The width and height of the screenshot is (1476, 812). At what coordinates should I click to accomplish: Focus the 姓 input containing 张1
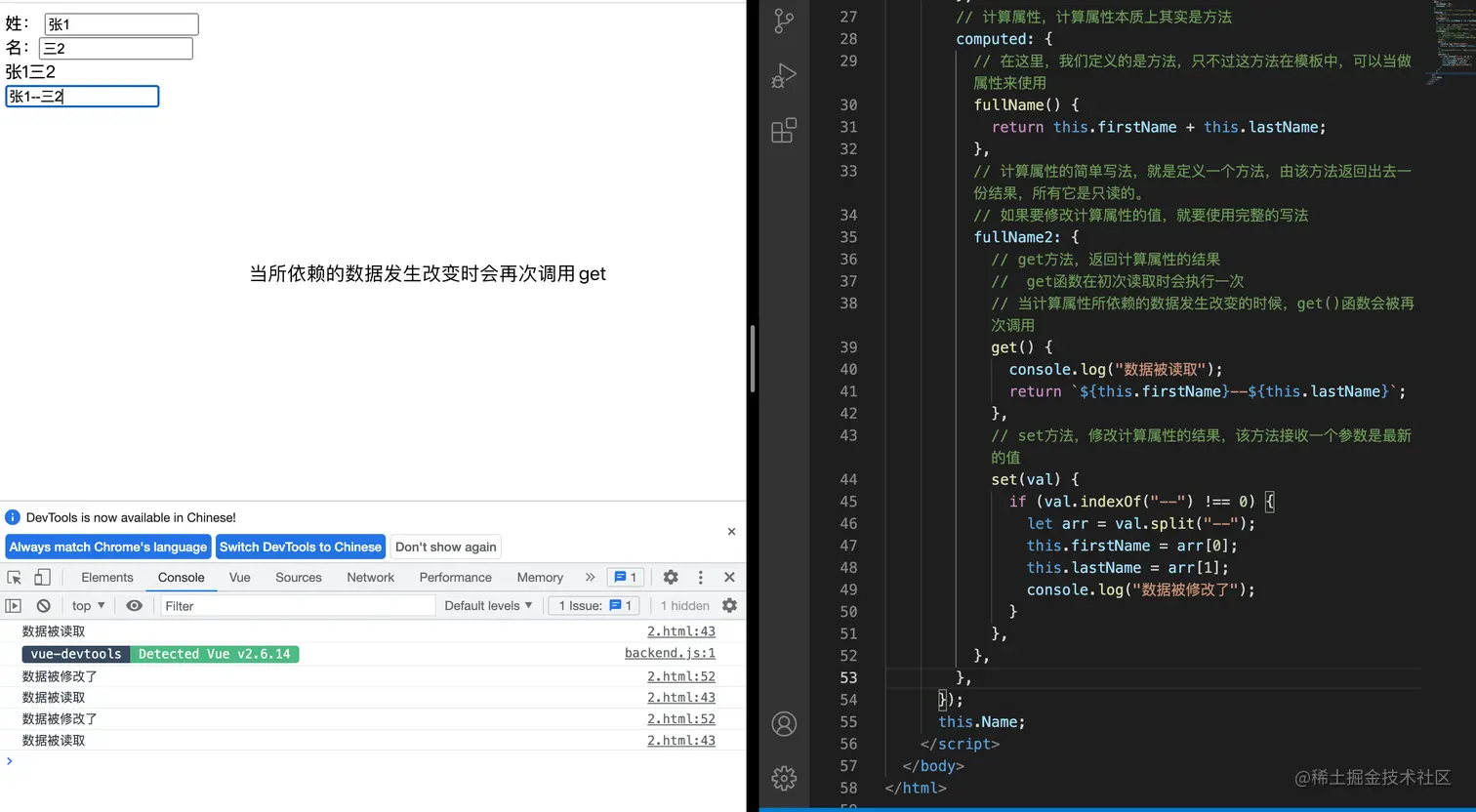(x=122, y=24)
